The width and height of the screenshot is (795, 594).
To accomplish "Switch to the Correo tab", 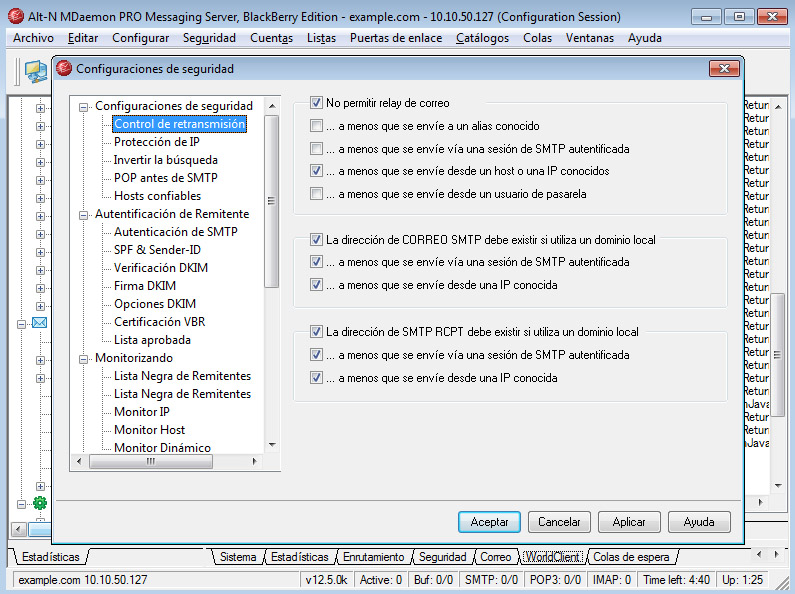I will click(495, 556).
